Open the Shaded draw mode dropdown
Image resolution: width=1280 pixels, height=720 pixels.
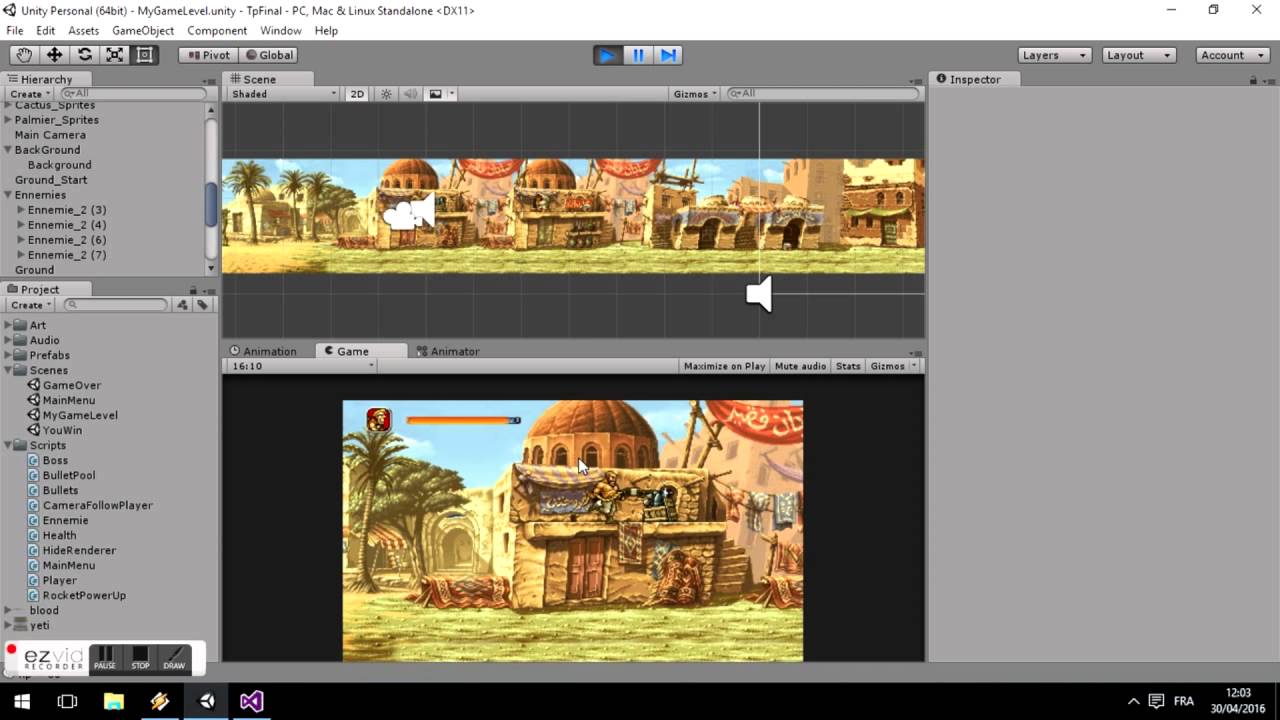[x=284, y=94]
